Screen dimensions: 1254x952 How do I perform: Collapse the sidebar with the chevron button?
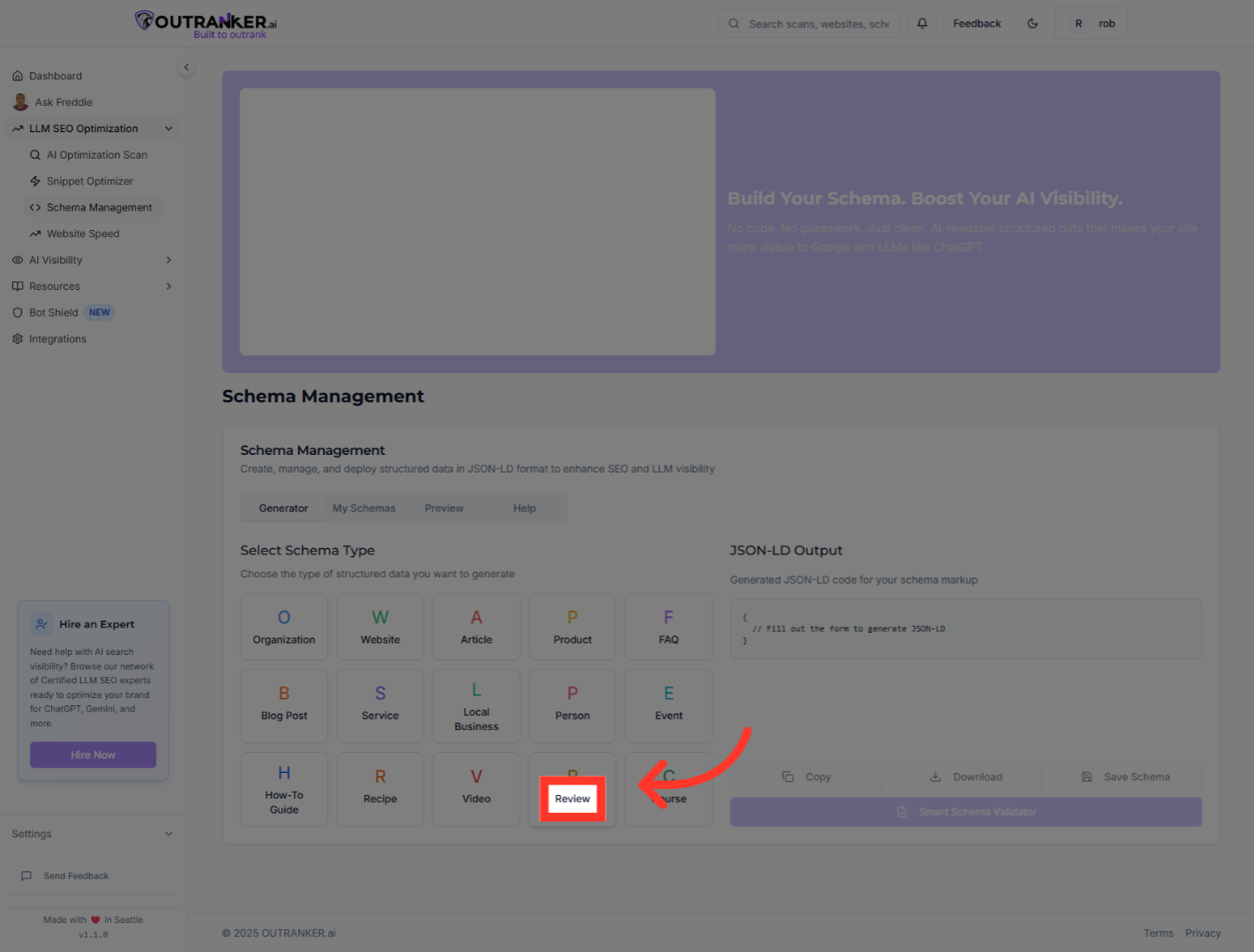coord(186,67)
